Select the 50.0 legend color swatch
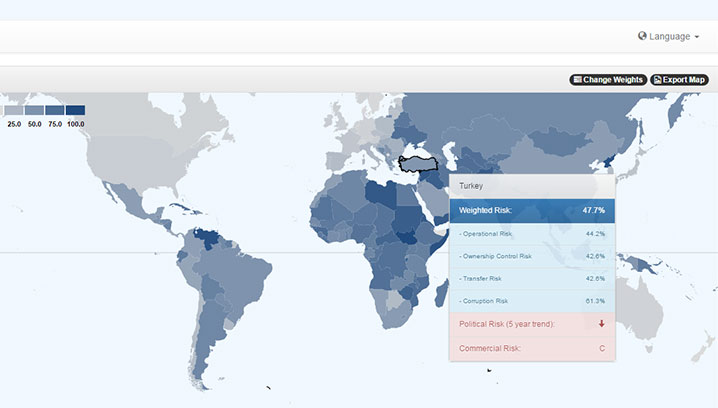The image size is (718, 408). tap(34, 110)
